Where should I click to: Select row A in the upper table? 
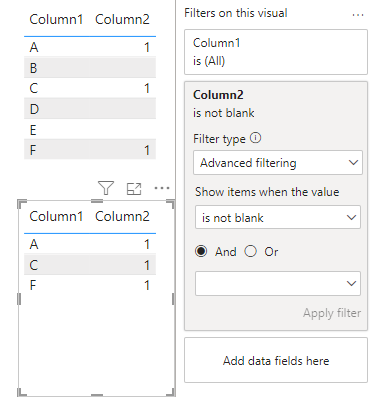[x=90, y=47]
